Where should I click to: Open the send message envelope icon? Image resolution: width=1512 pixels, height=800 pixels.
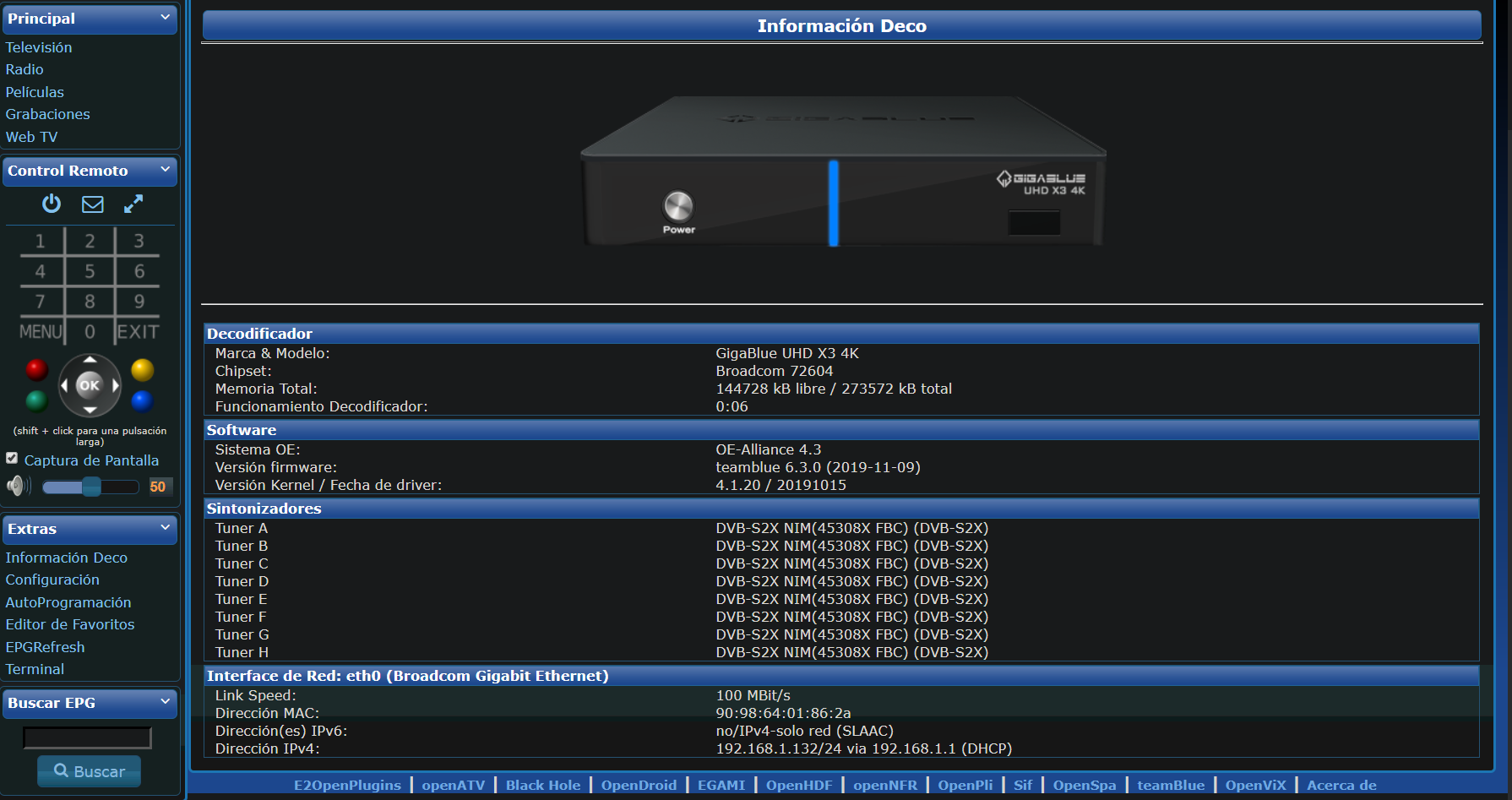point(92,204)
